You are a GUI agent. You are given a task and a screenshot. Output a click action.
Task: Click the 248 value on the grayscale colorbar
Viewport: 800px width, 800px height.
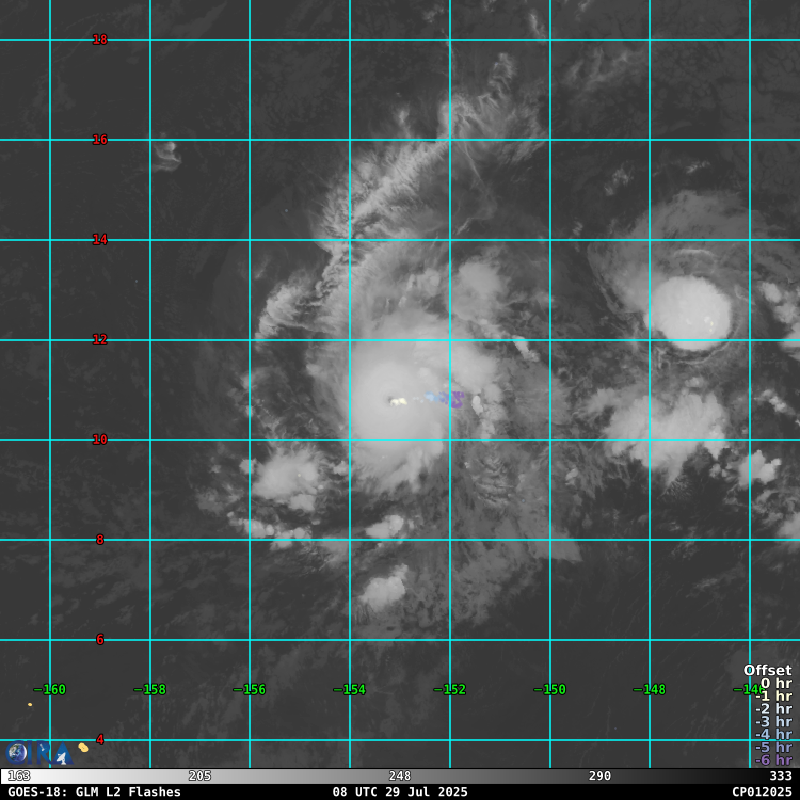pos(400,776)
